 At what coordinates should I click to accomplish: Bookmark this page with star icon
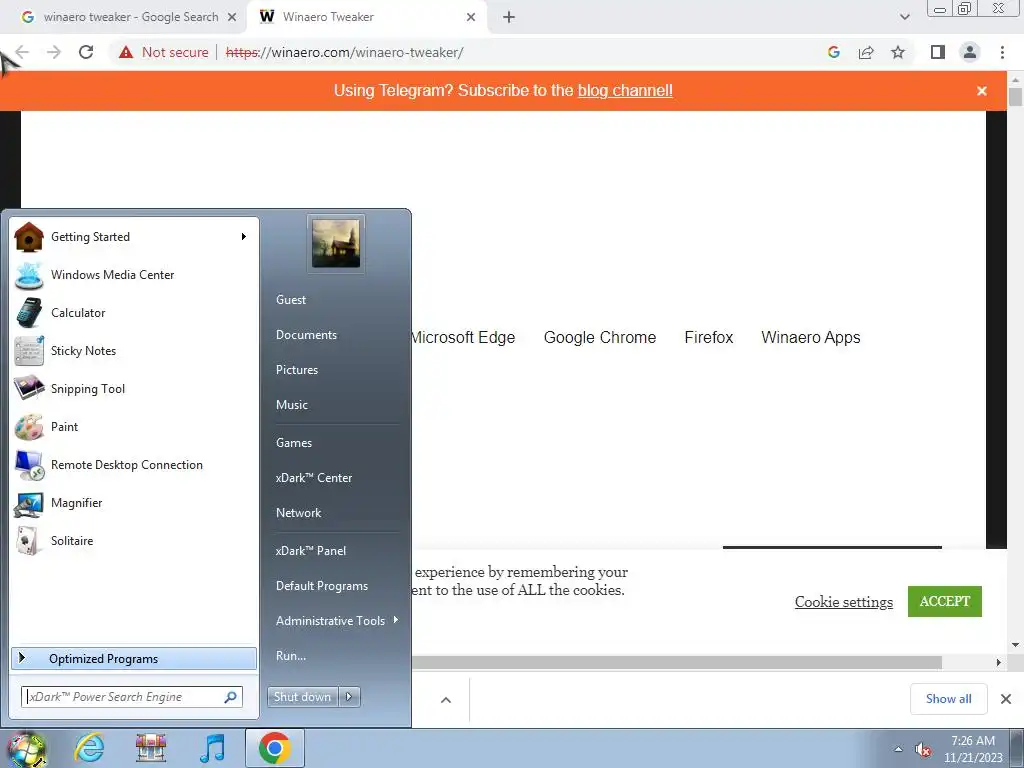[898, 52]
